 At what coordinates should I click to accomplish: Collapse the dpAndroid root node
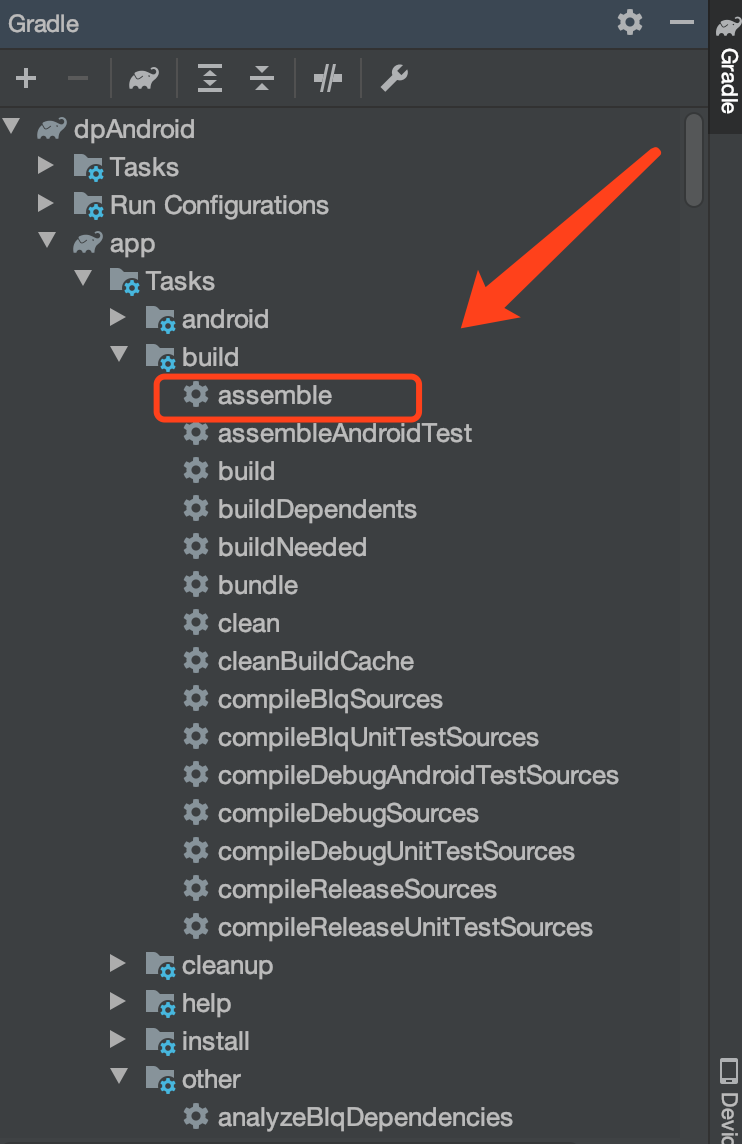pyautogui.click(x=12, y=128)
